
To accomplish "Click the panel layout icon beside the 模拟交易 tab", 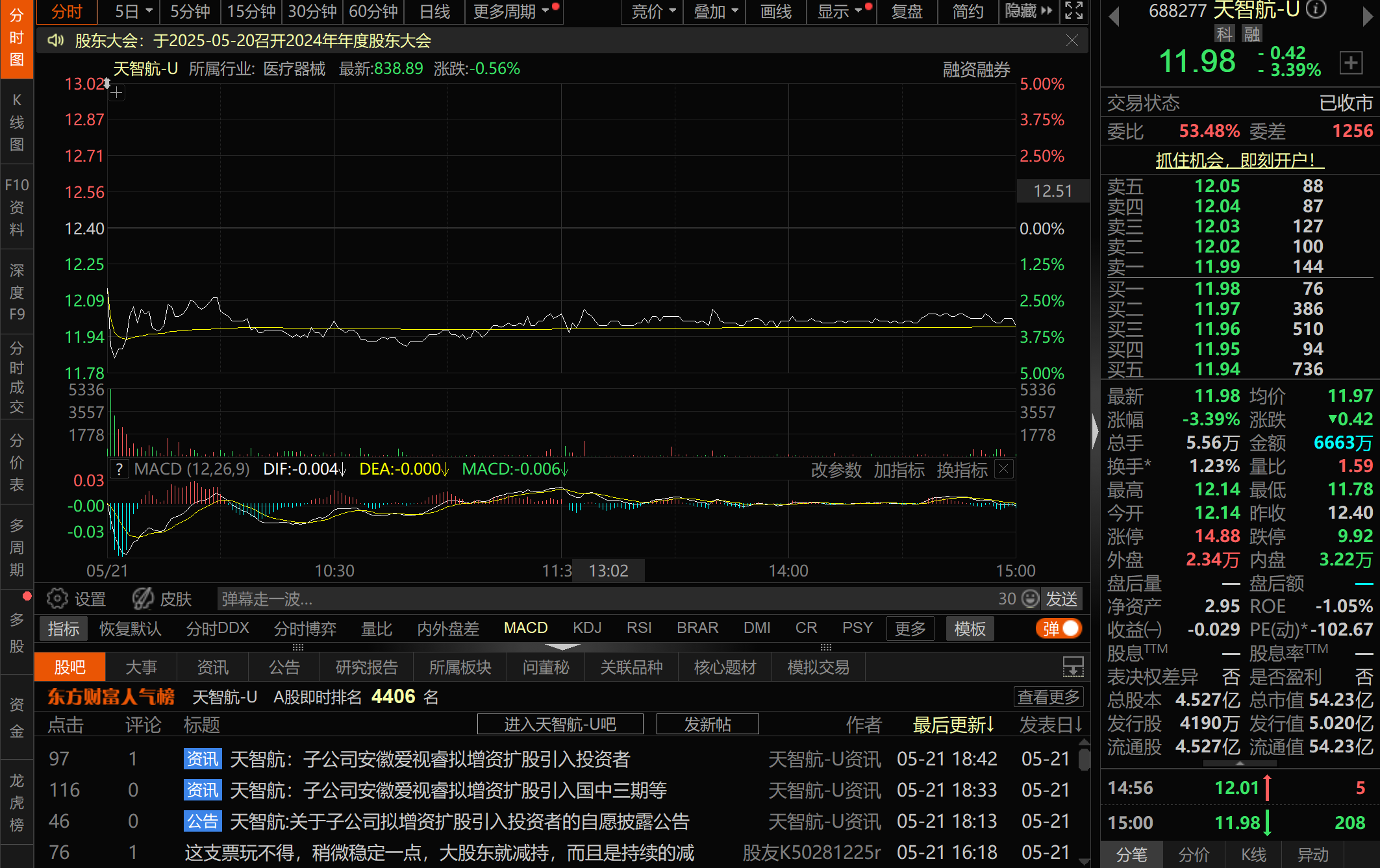I will pos(1073,667).
